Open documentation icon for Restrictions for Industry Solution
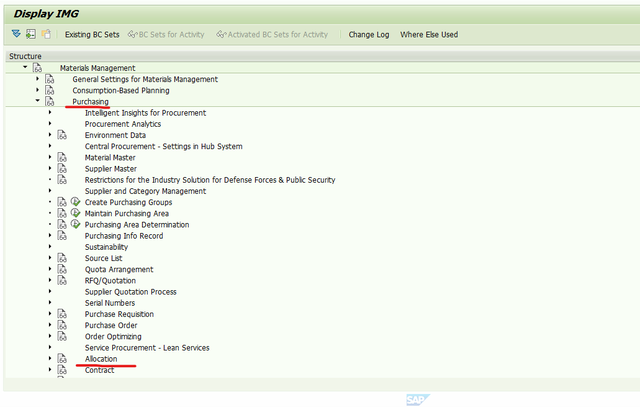The image size is (640, 407). tap(62, 180)
